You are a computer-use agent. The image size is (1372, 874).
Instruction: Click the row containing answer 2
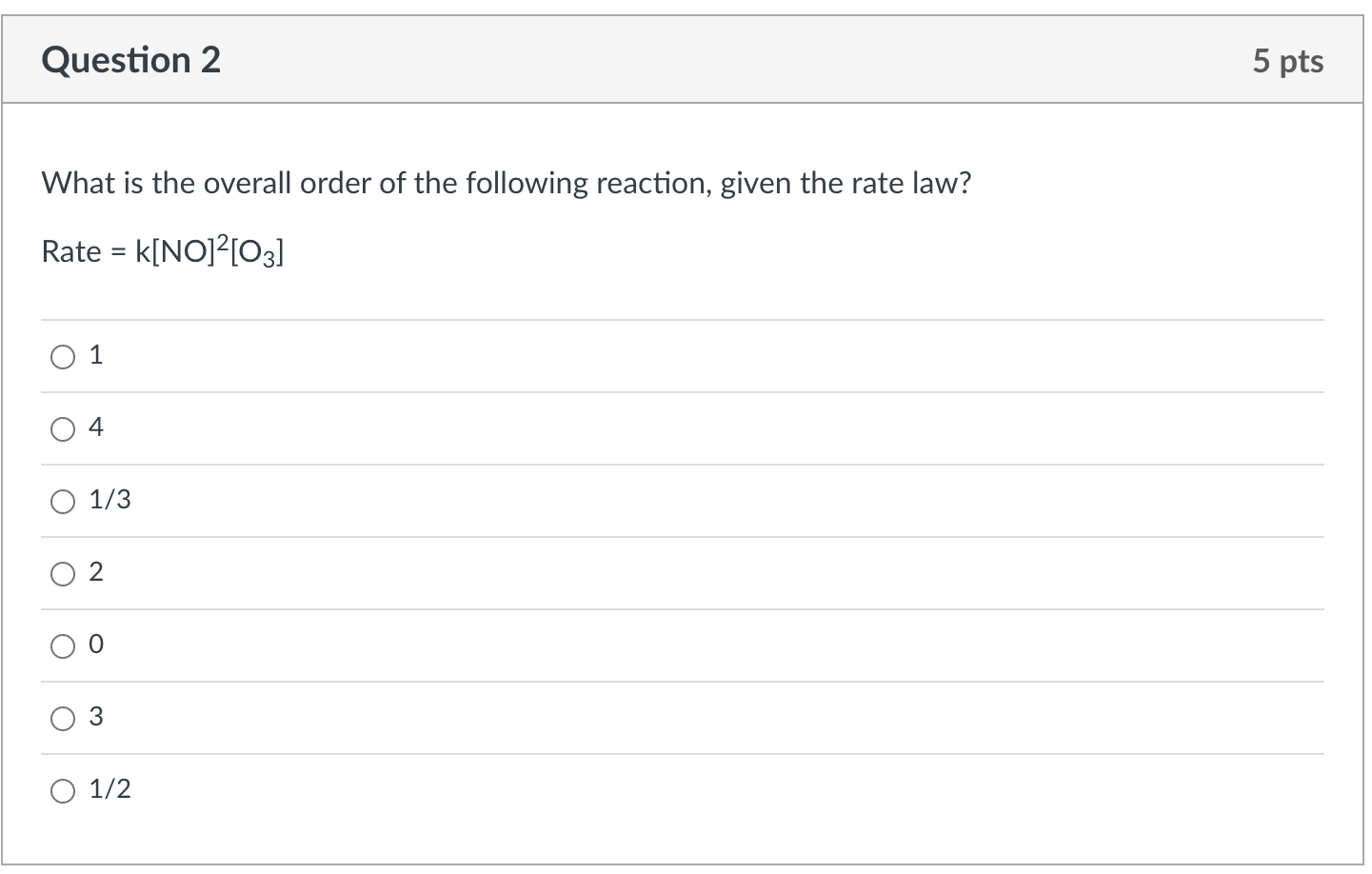tap(666, 572)
